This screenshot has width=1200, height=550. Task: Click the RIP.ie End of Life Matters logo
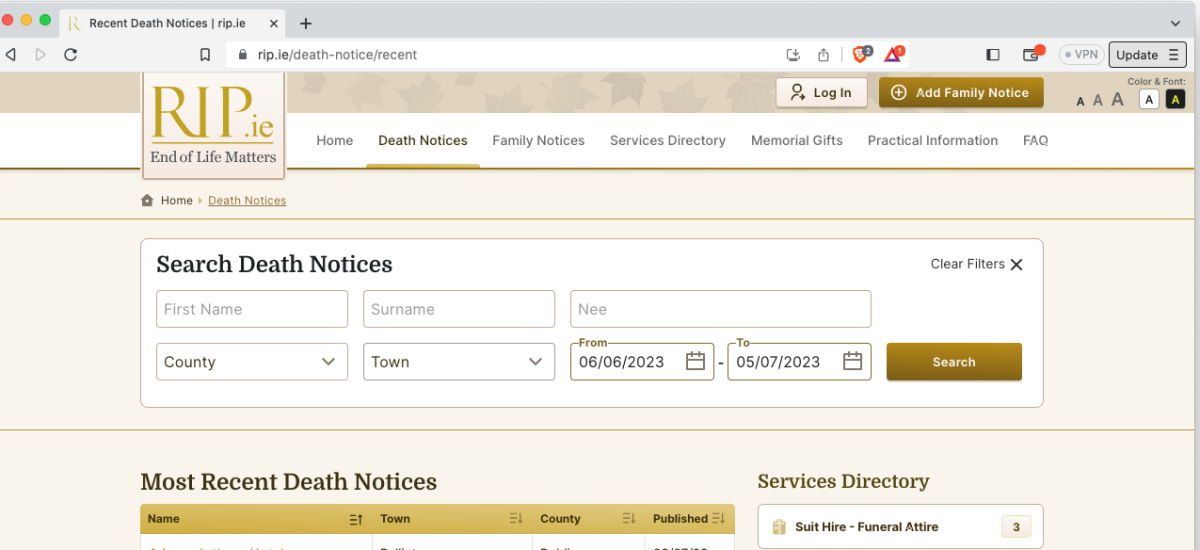pos(213,124)
